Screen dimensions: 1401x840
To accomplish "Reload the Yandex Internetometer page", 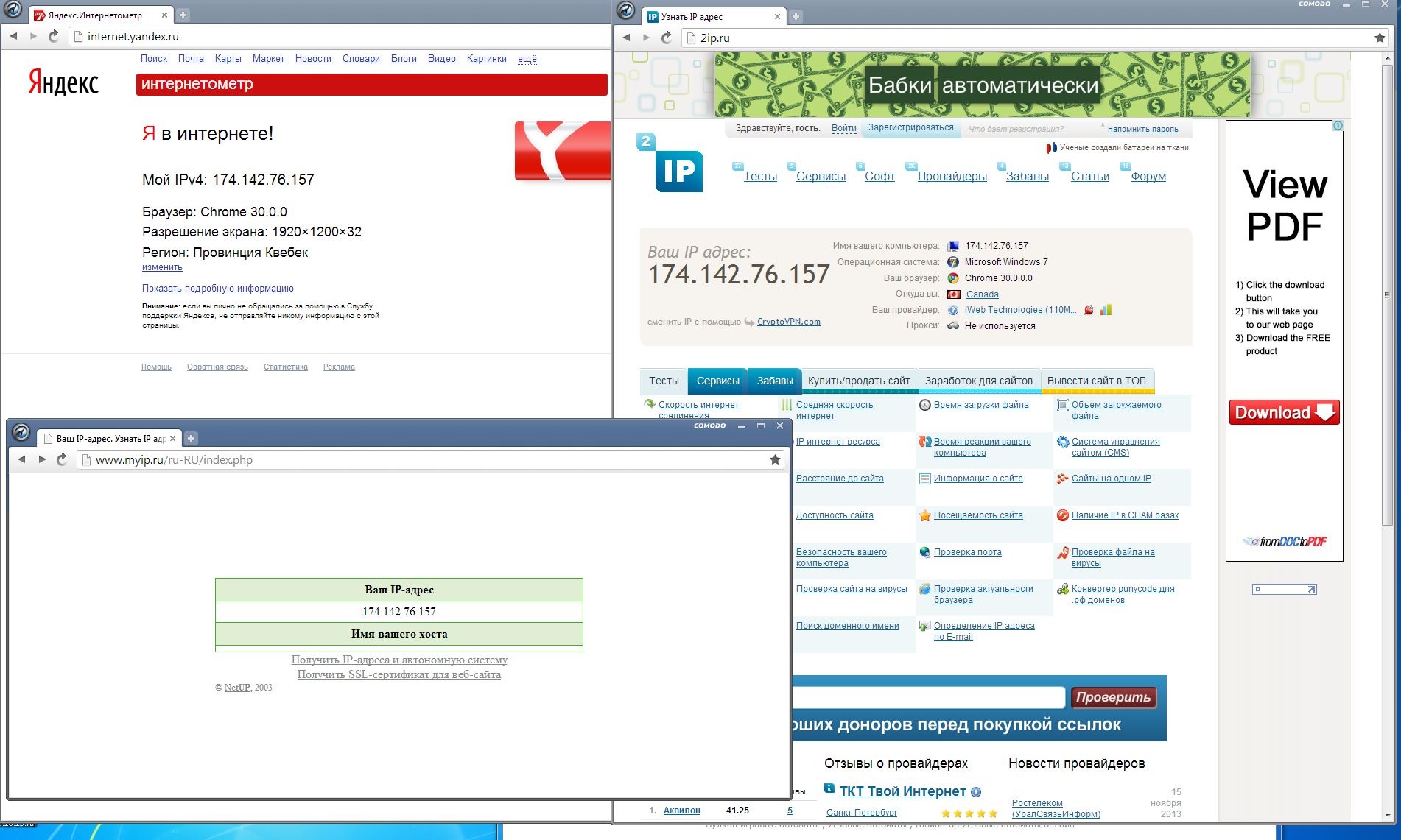I will point(54,36).
